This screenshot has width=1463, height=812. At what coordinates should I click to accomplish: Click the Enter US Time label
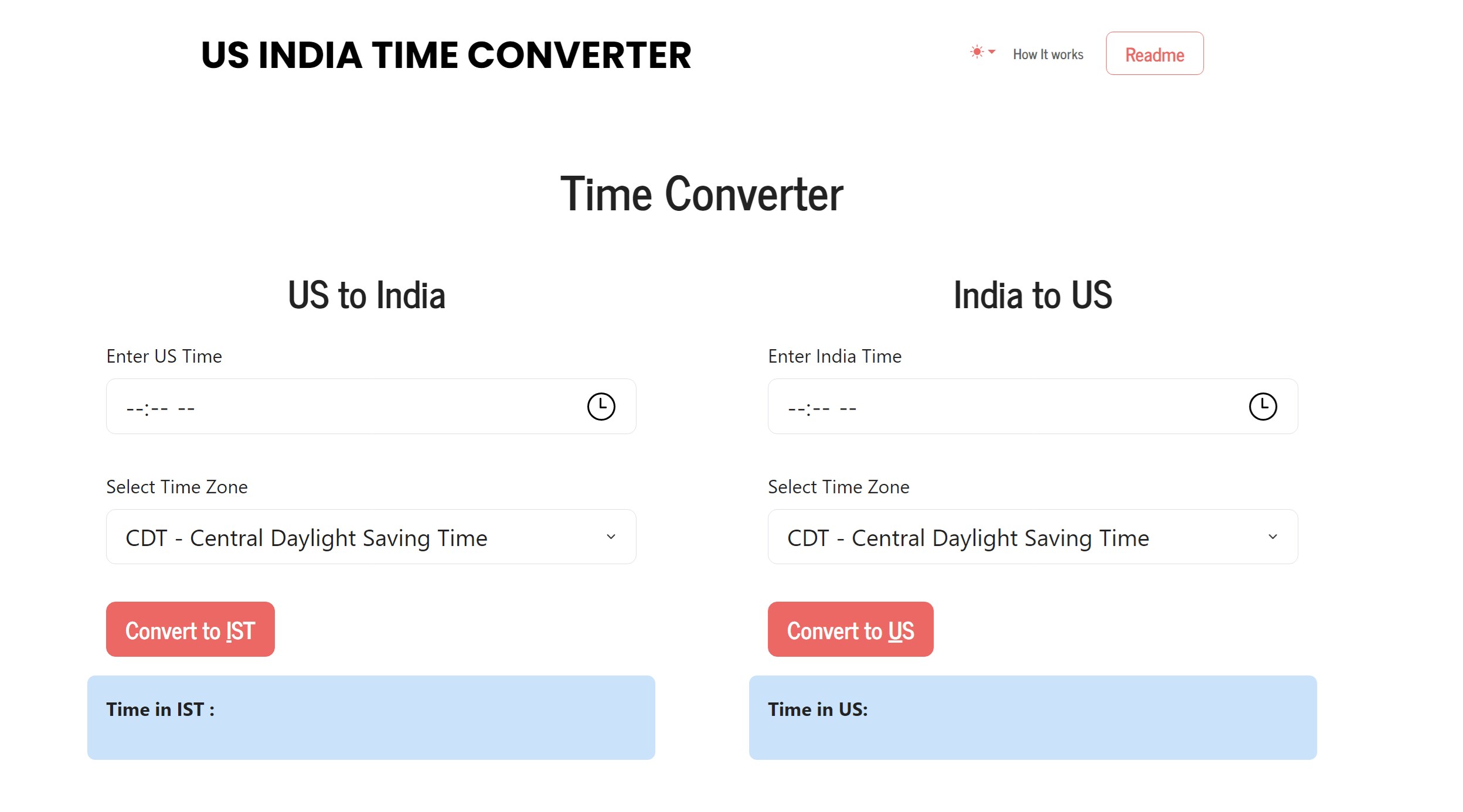pos(164,356)
